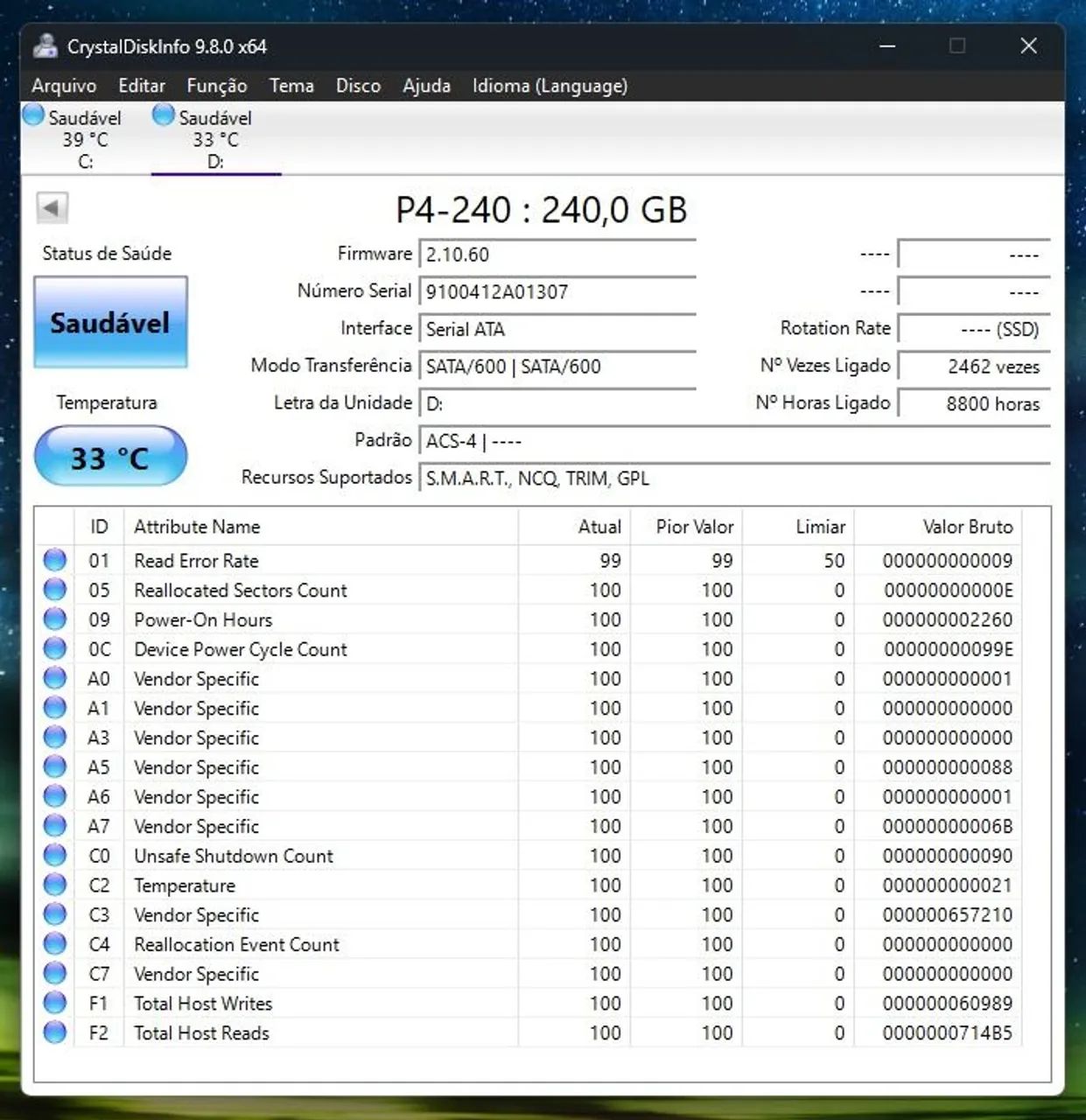The width and height of the screenshot is (1086, 1120).
Task: Click the status orb in row A7
Action: pos(55,826)
